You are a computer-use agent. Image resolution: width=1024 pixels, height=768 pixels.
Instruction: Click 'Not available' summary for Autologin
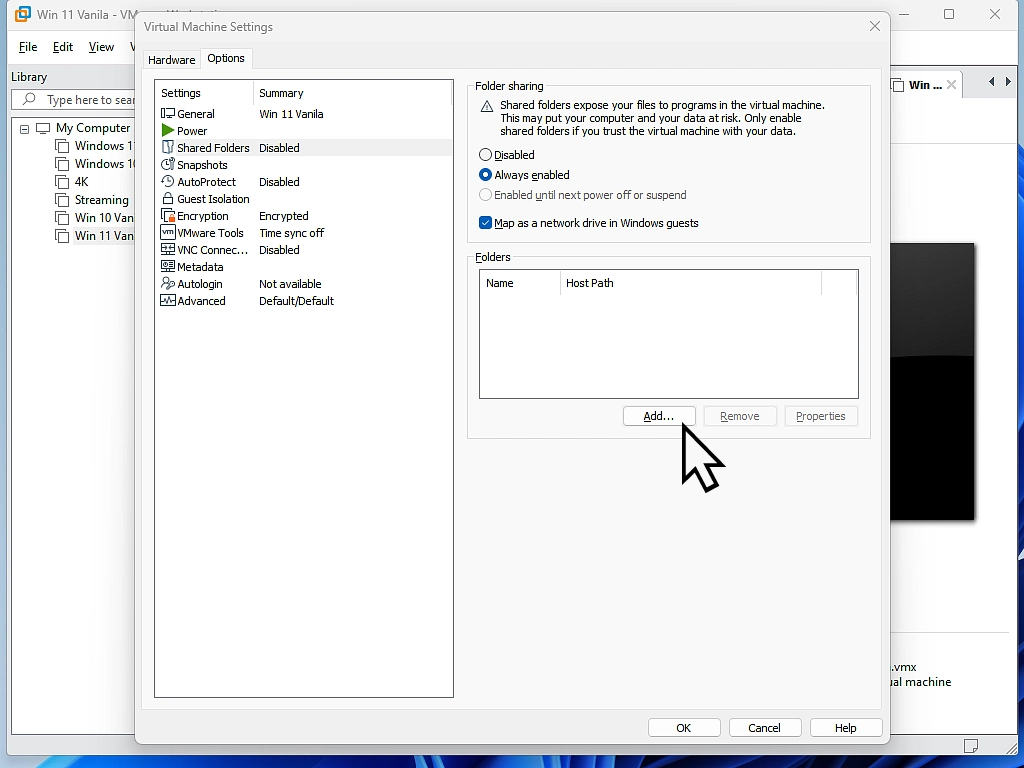pyautogui.click(x=290, y=283)
